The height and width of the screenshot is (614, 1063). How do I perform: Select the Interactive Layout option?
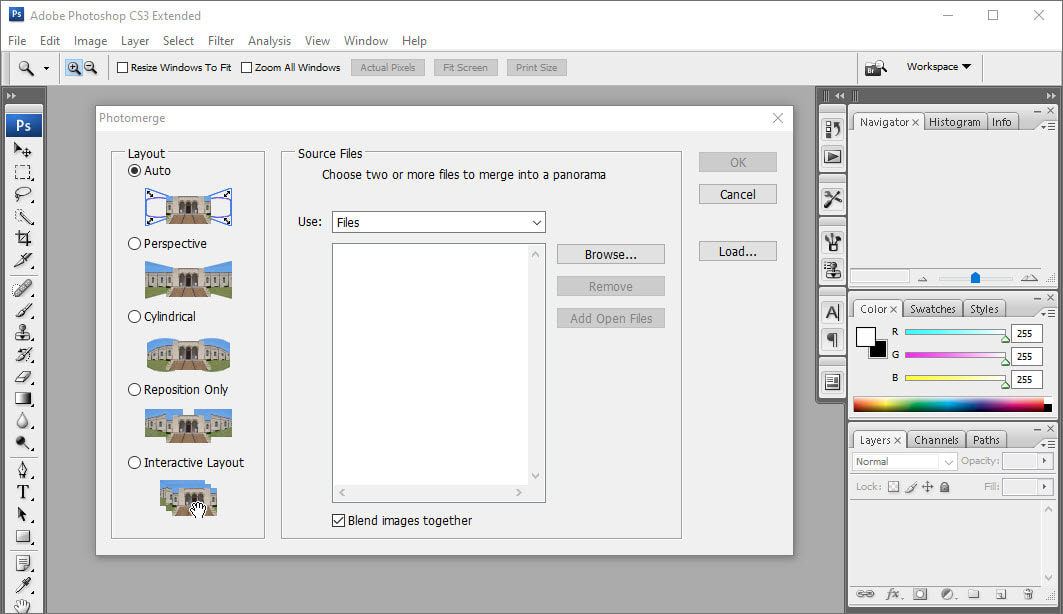134,463
